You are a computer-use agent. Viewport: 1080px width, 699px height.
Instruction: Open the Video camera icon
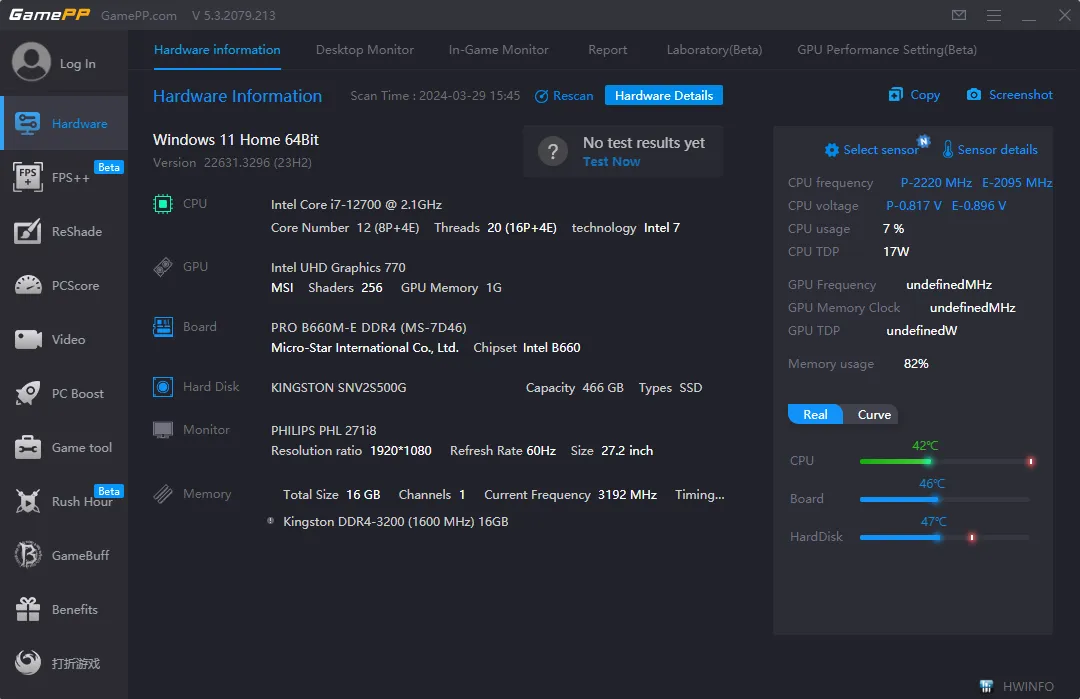click(x=28, y=339)
